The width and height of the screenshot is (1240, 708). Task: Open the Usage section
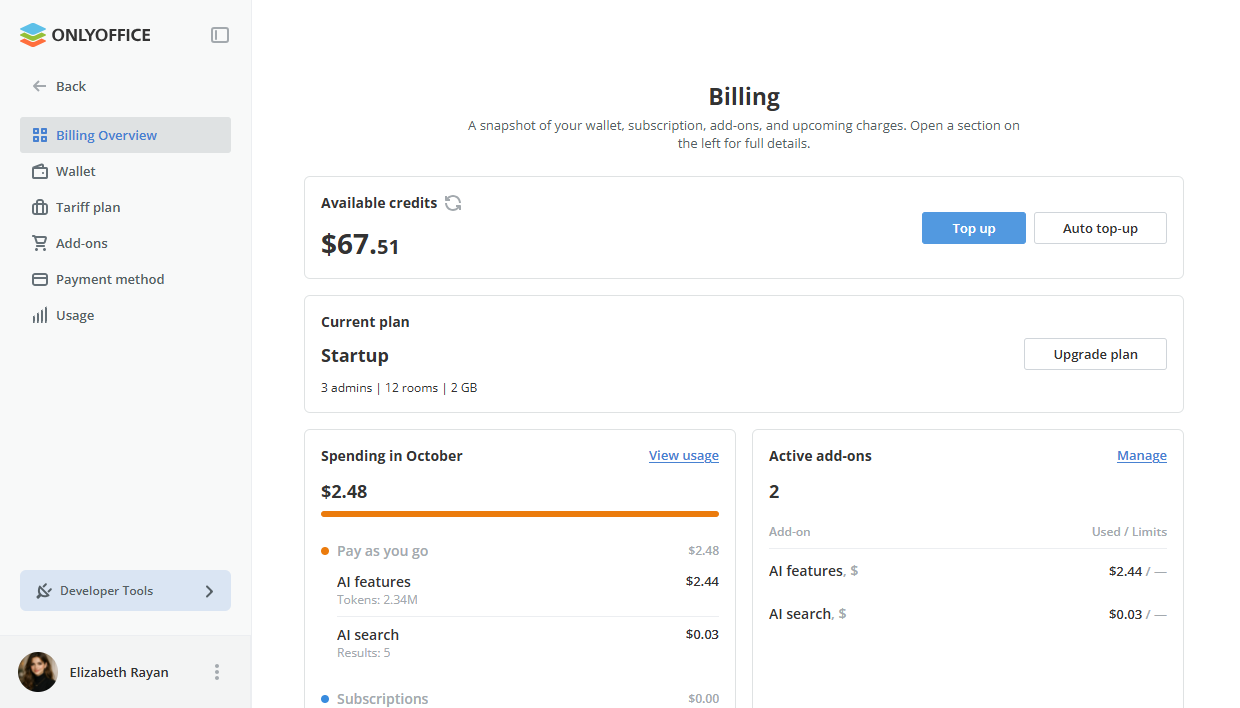click(x=125, y=315)
